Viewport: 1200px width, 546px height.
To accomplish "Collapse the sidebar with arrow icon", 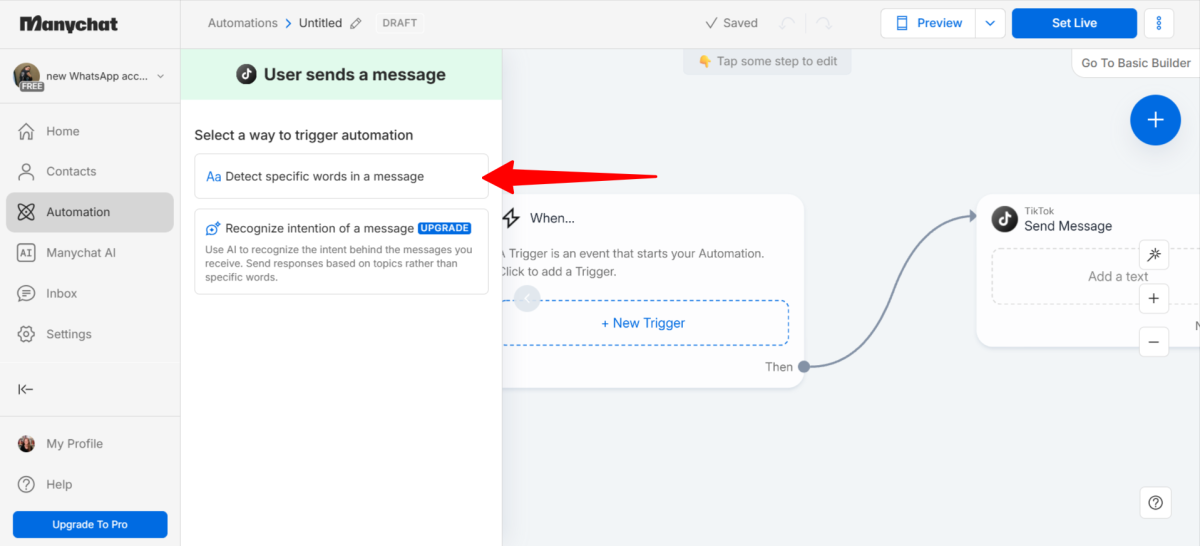I will point(26,389).
